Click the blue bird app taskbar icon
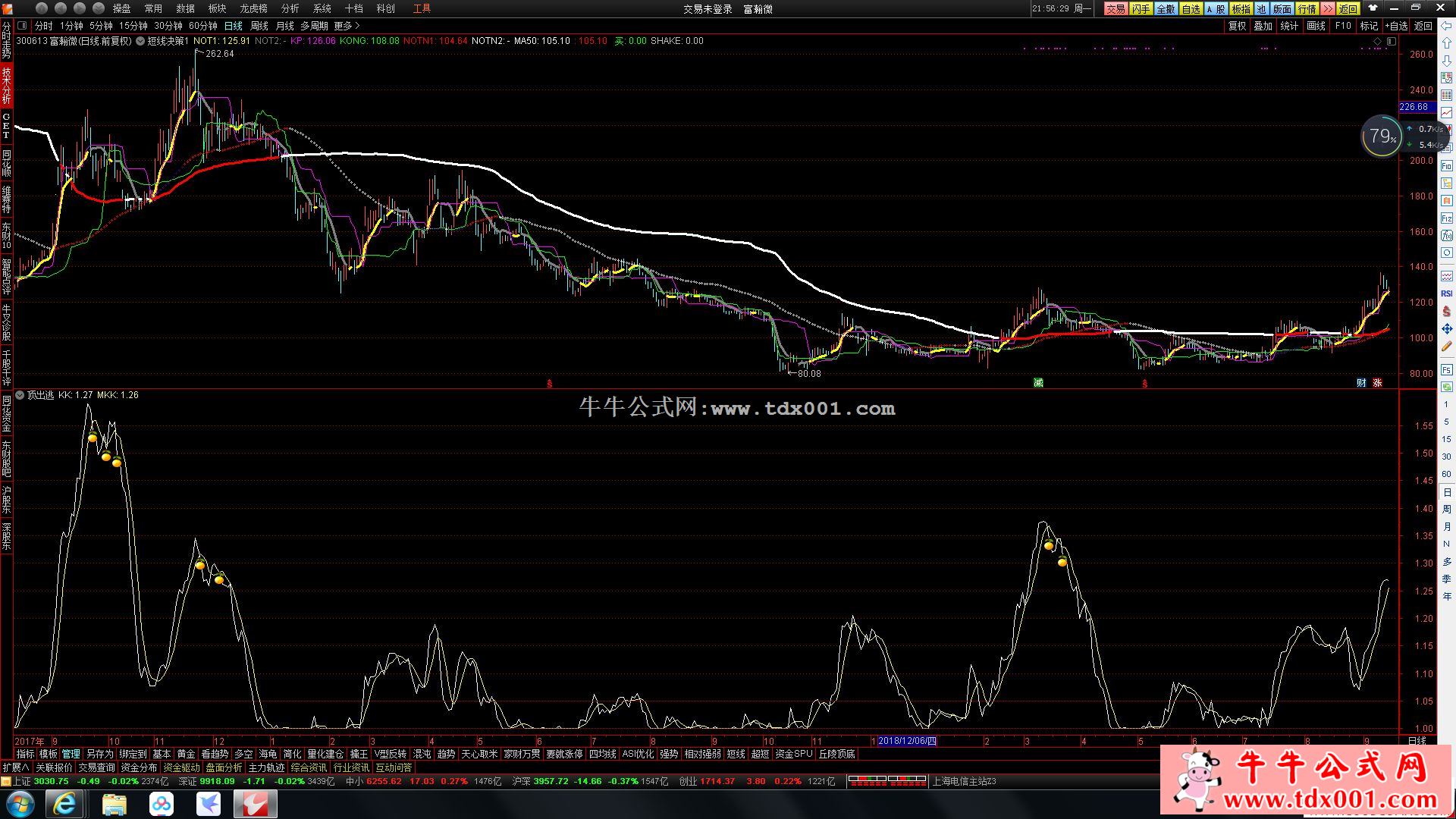This screenshot has width=1456, height=819. [x=209, y=804]
